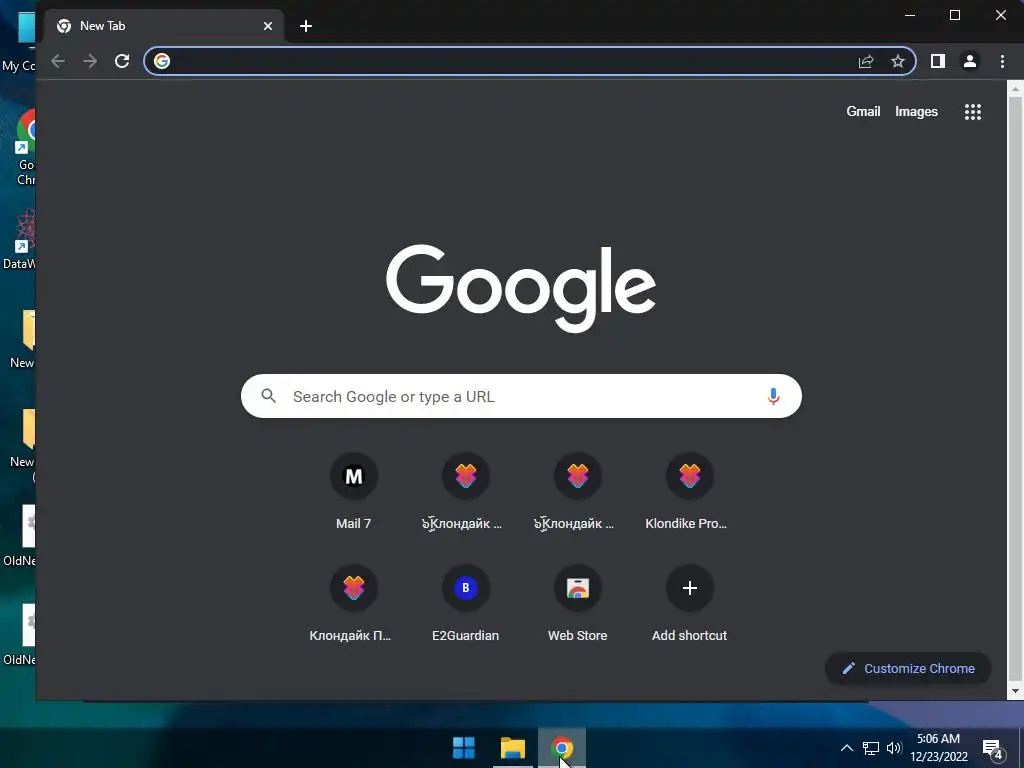Image resolution: width=1024 pixels, height=768 pixels.
Task: Reload the current page
Action: point(122,61)
